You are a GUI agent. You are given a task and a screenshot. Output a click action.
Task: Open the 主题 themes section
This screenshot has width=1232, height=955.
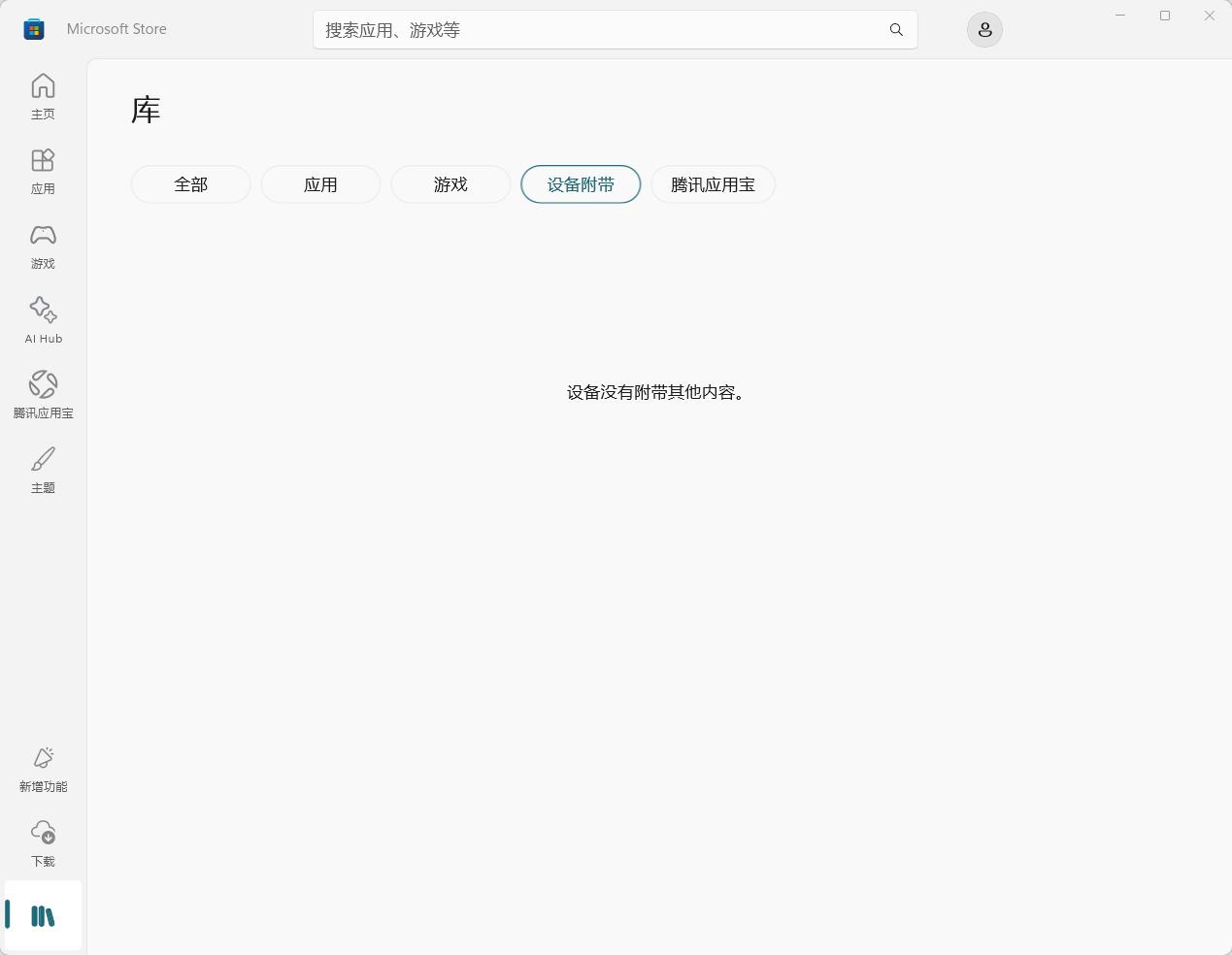43,471
